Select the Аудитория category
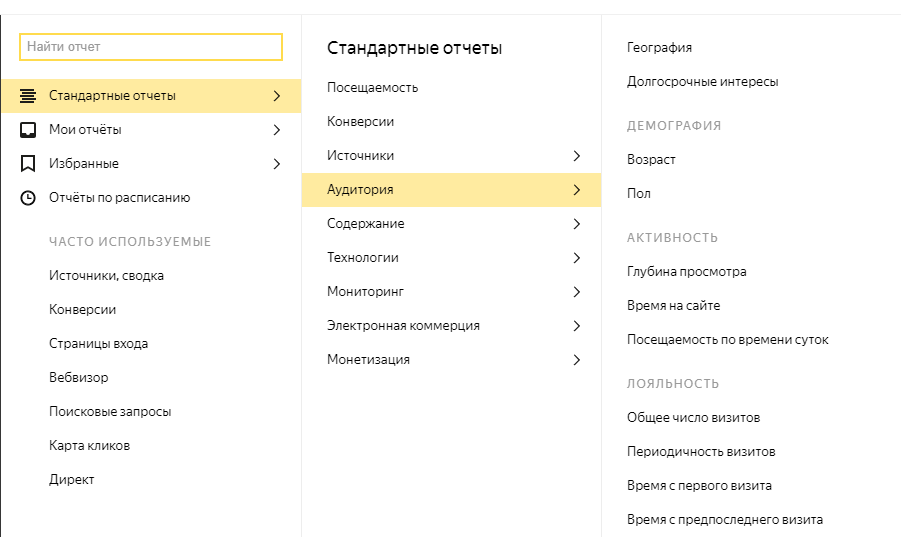901x537 pixels. coord(452,190)
